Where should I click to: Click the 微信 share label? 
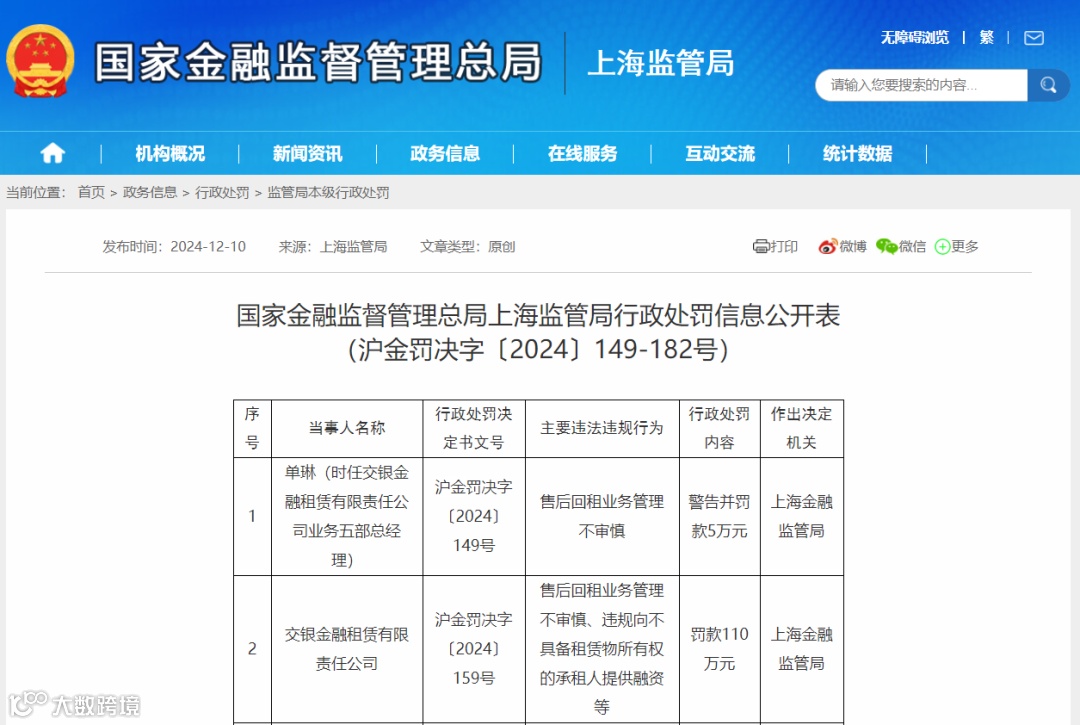point(913,246)
